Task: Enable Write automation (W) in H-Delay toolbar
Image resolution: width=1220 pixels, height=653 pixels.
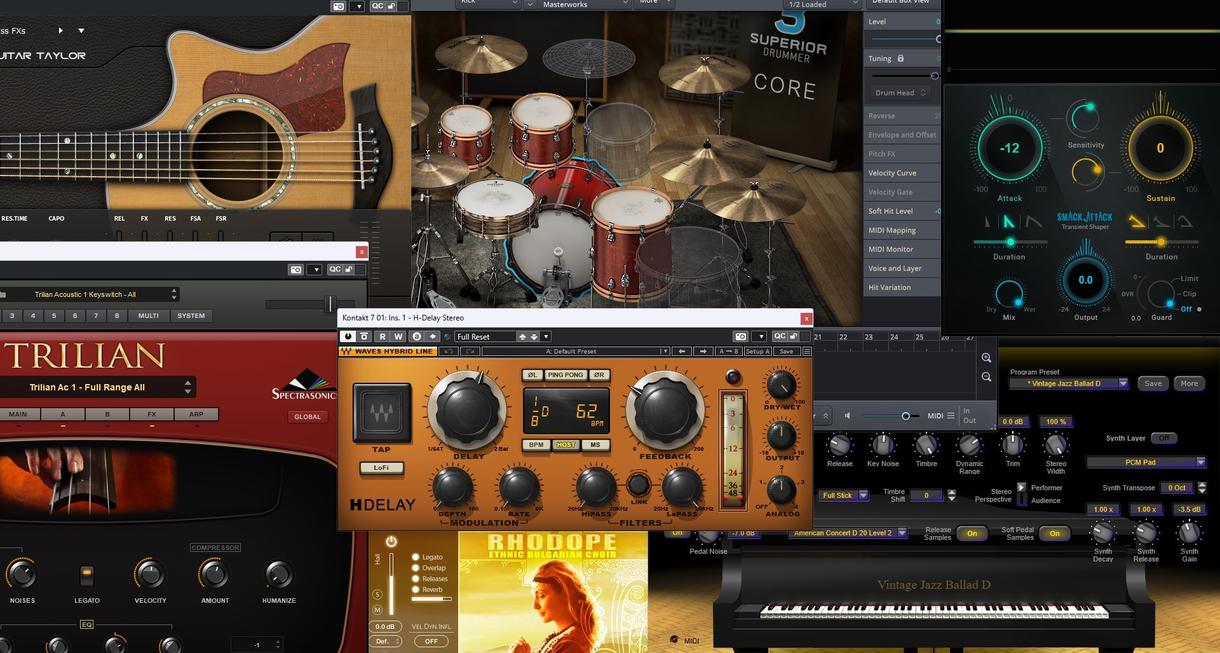Action: 398,337
